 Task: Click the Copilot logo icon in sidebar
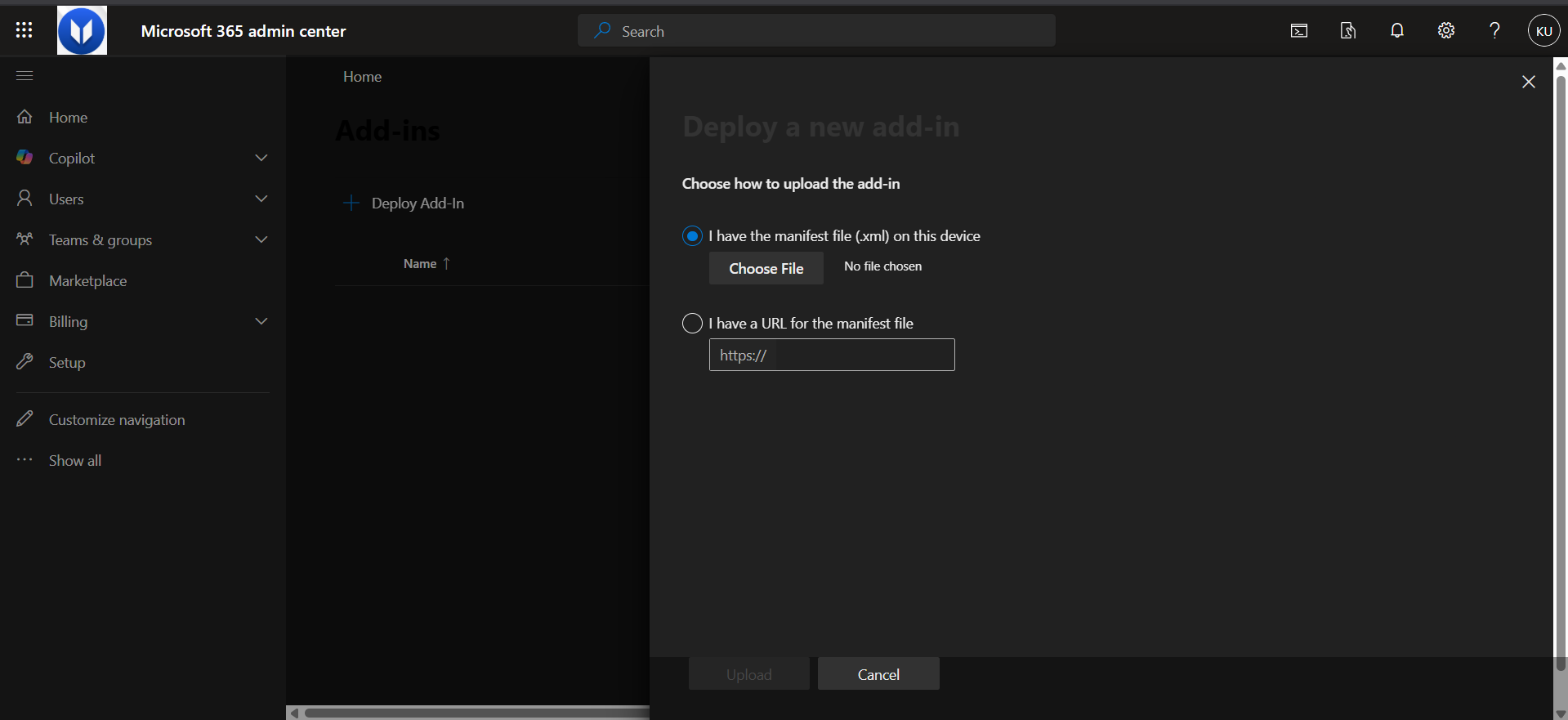pos(25,157)
